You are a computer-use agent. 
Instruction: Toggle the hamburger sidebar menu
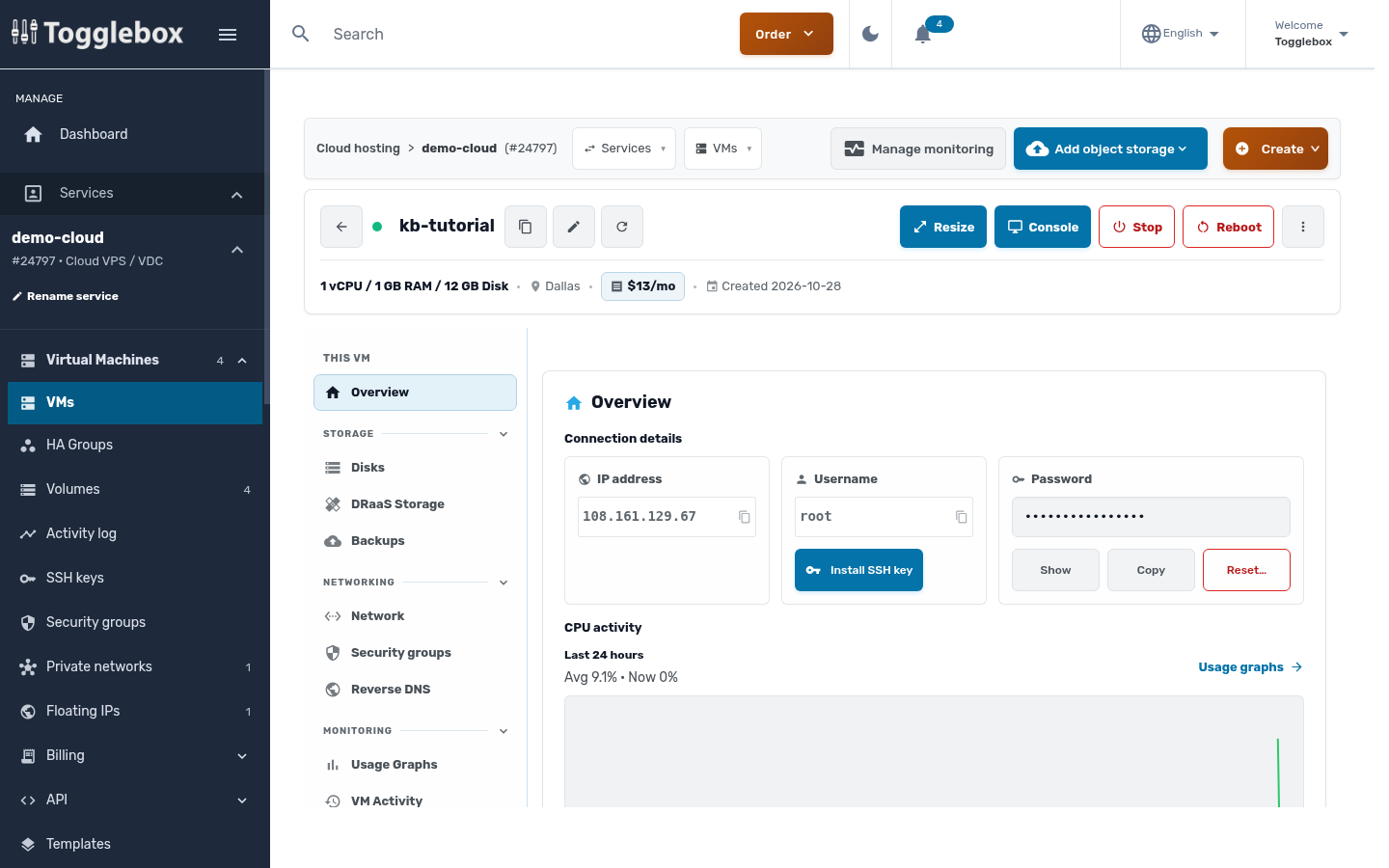[228, 35]
